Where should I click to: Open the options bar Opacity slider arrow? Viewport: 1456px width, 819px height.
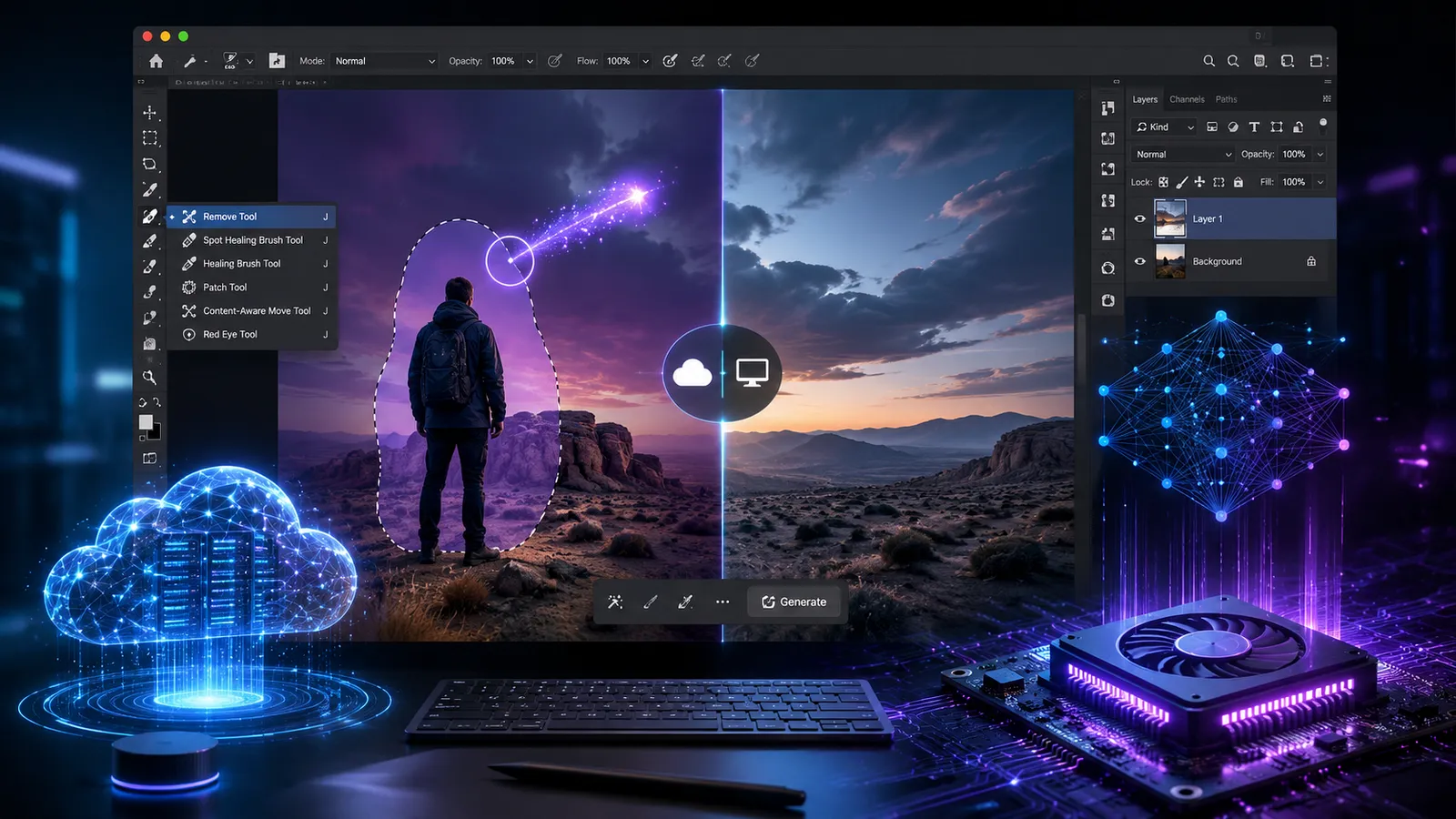coord(530,61)
